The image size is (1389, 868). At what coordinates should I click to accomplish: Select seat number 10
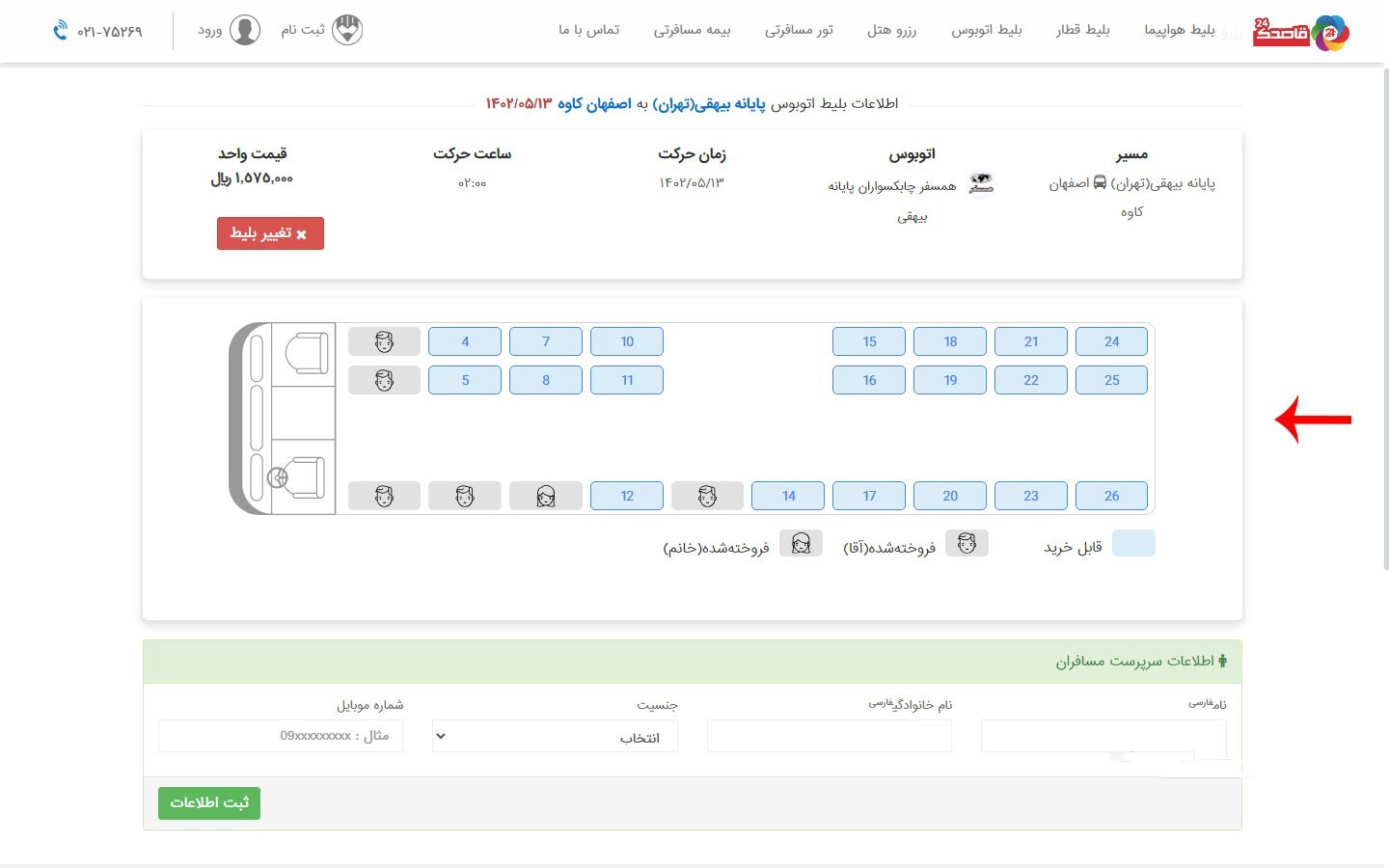point(627,341)
